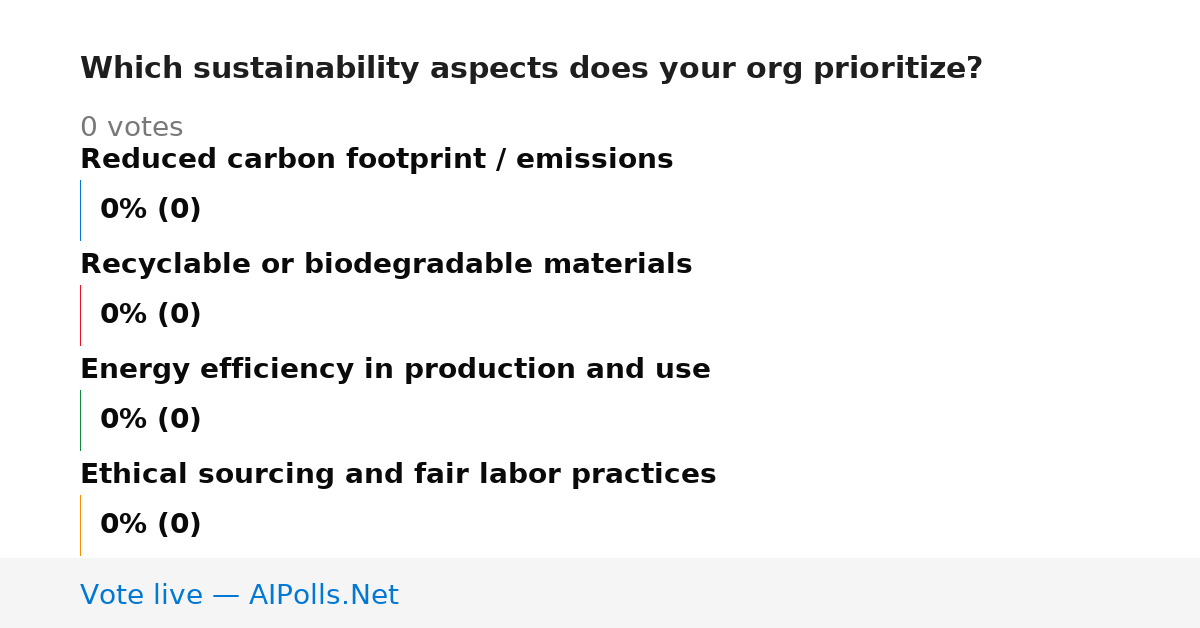The image size is (1200, 628).
Task: Click the words Vote live in footer
Action: pyautogui.click(x=141, y=596)
